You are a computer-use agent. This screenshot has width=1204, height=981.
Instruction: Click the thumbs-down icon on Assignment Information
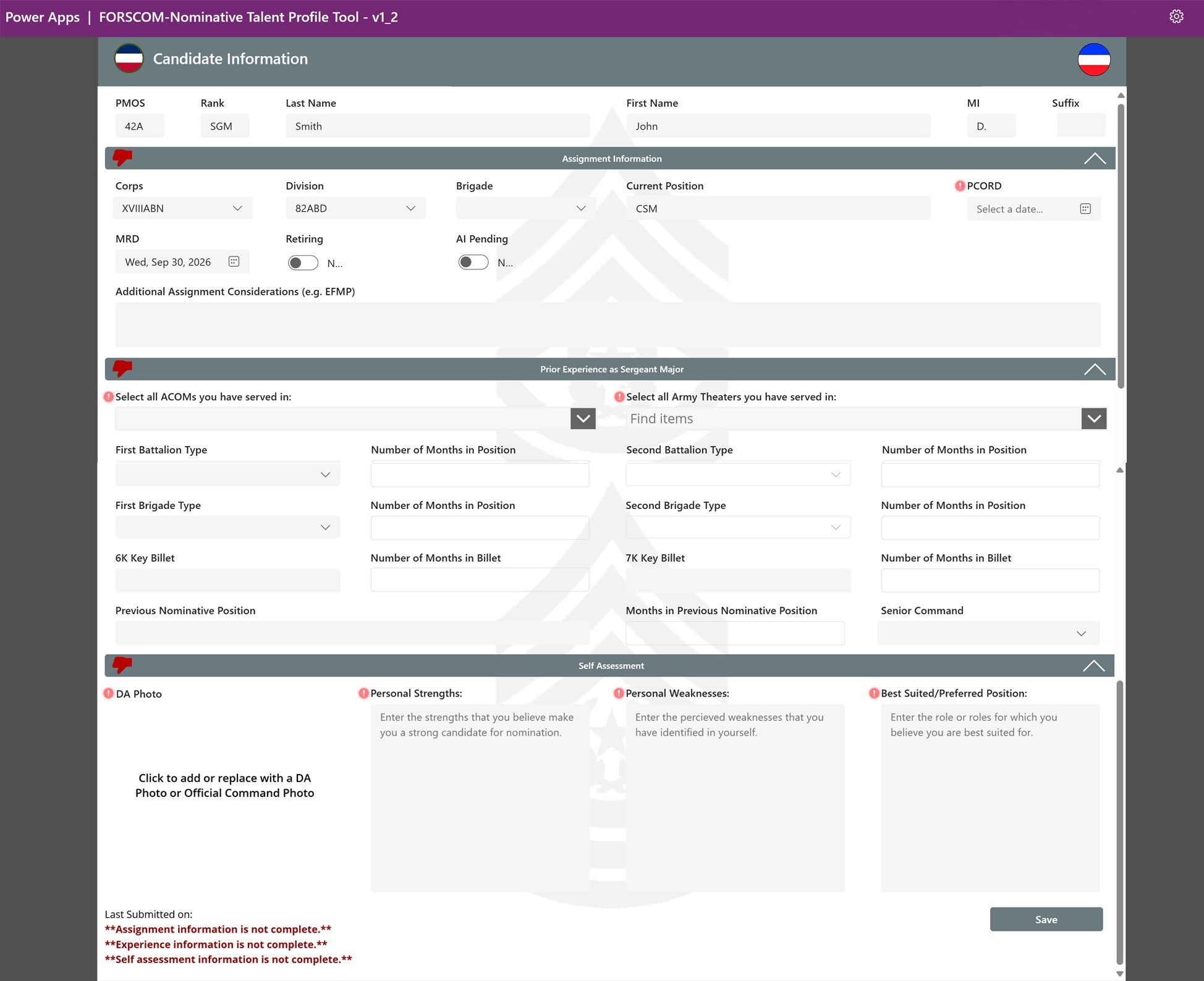(x=122, y=158)
